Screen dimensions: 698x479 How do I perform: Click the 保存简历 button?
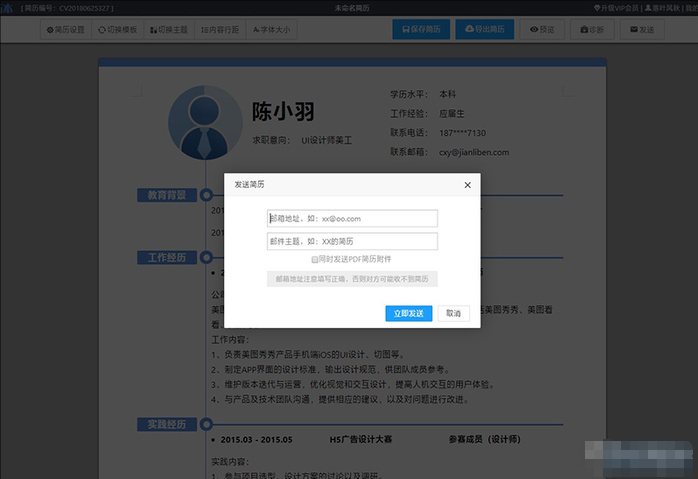tap(421, 29)
